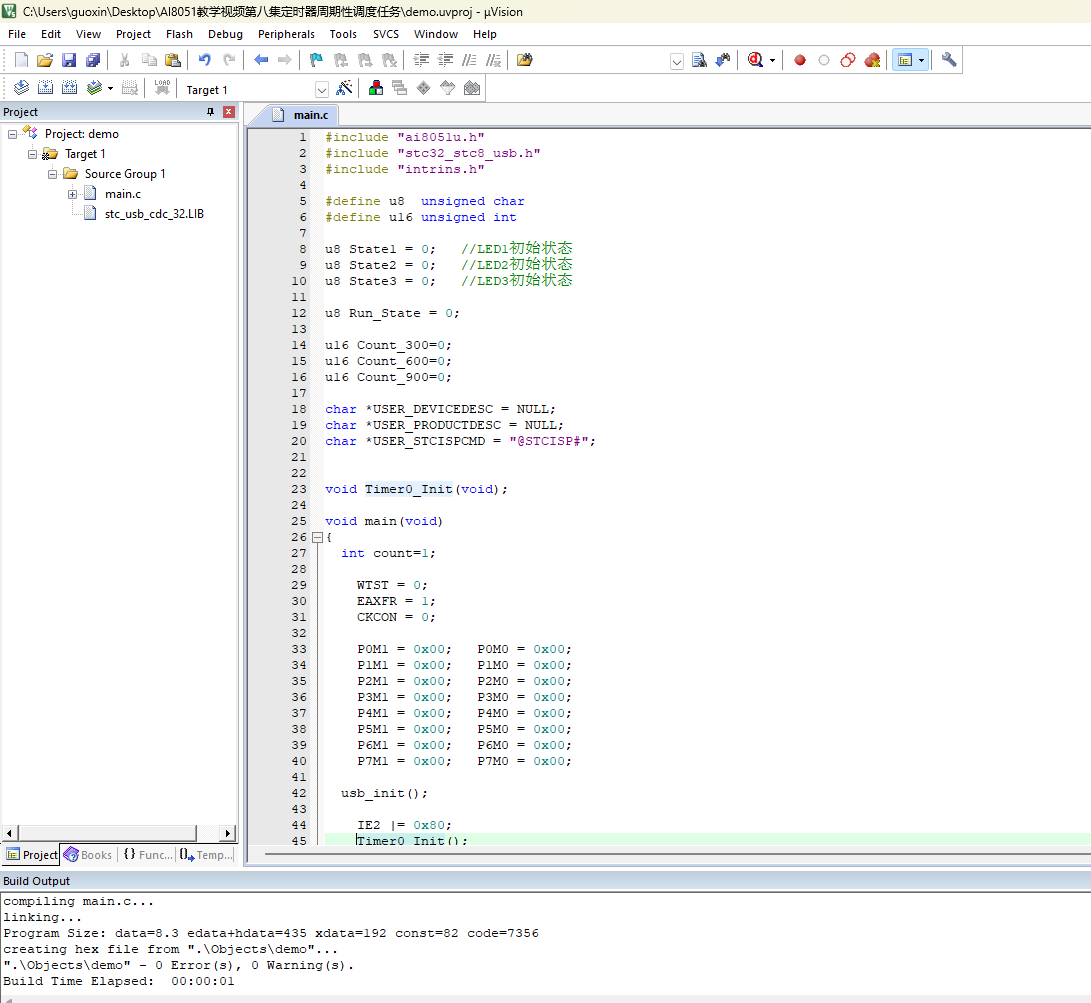The height and width of the screenshot is (1003, 1091).
Task: Open the Debug menu
Action: tap(225, 34)
